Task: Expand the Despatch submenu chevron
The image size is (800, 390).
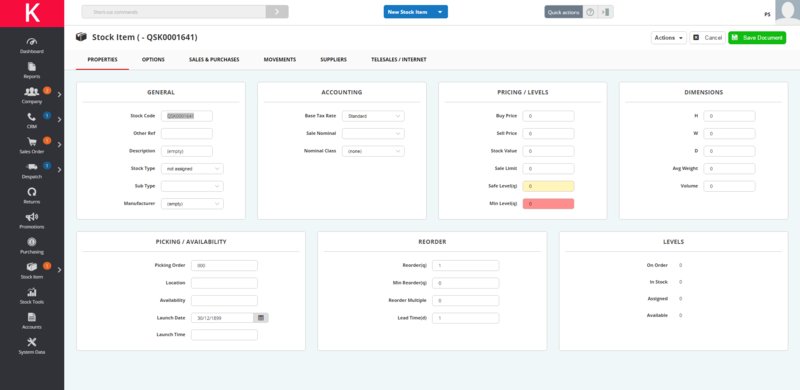Action: 59,169
